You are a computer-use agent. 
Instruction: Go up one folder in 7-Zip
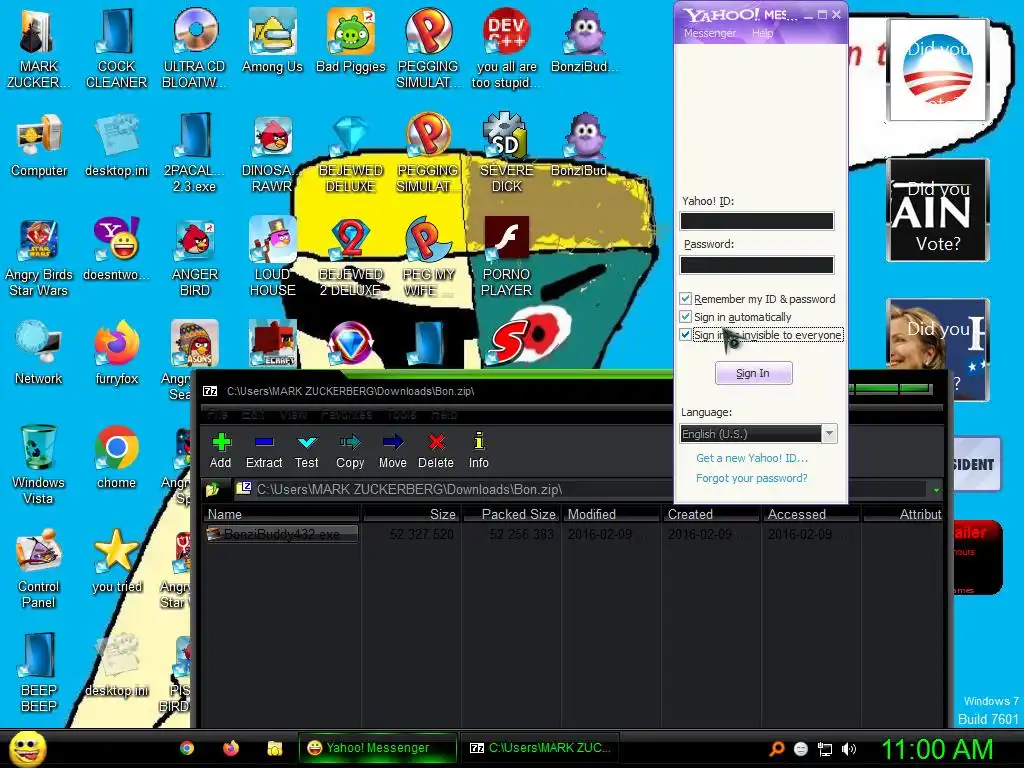[x=212, y=489]
